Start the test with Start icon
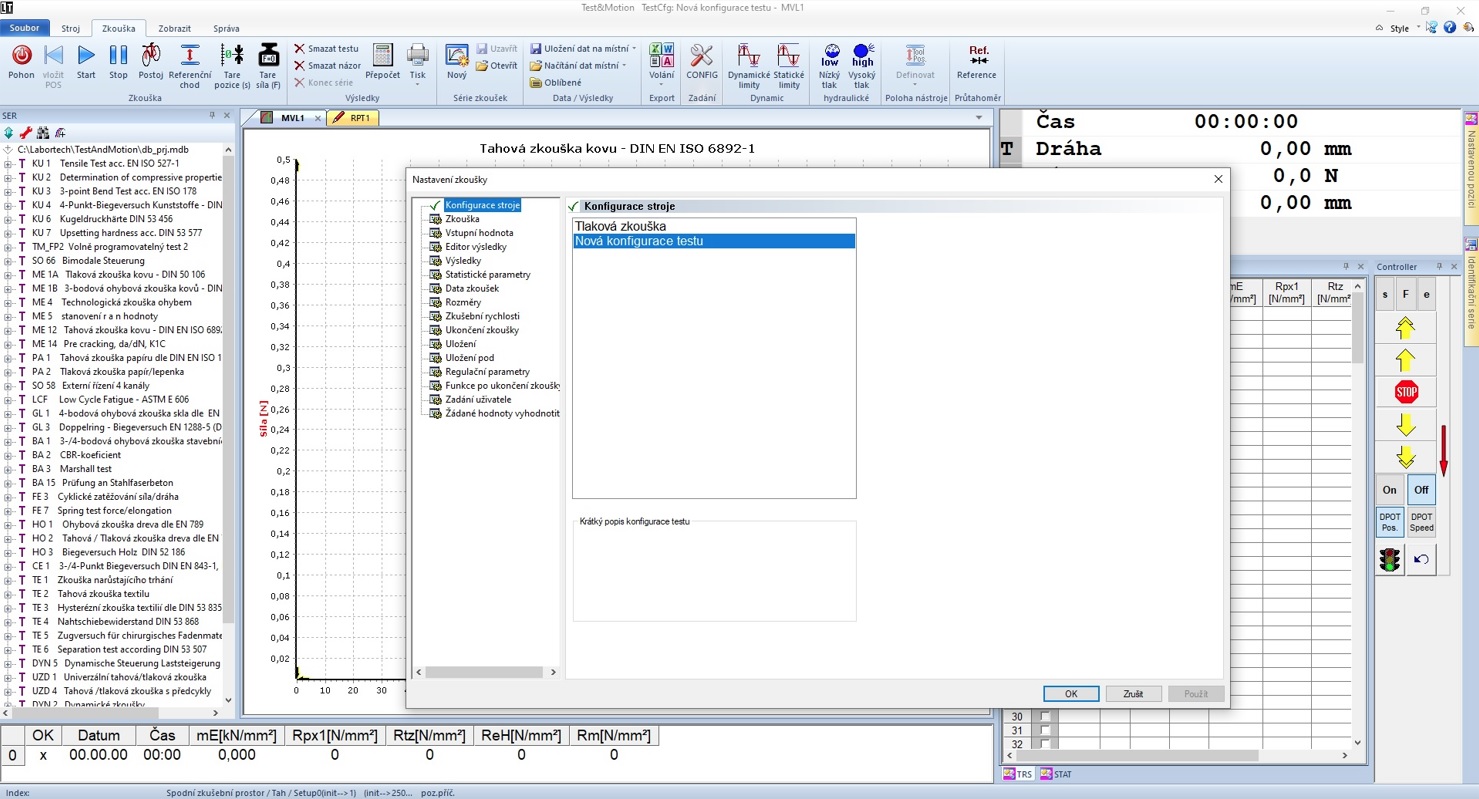This screenshot has height=799, width=1479. point(86,56)
